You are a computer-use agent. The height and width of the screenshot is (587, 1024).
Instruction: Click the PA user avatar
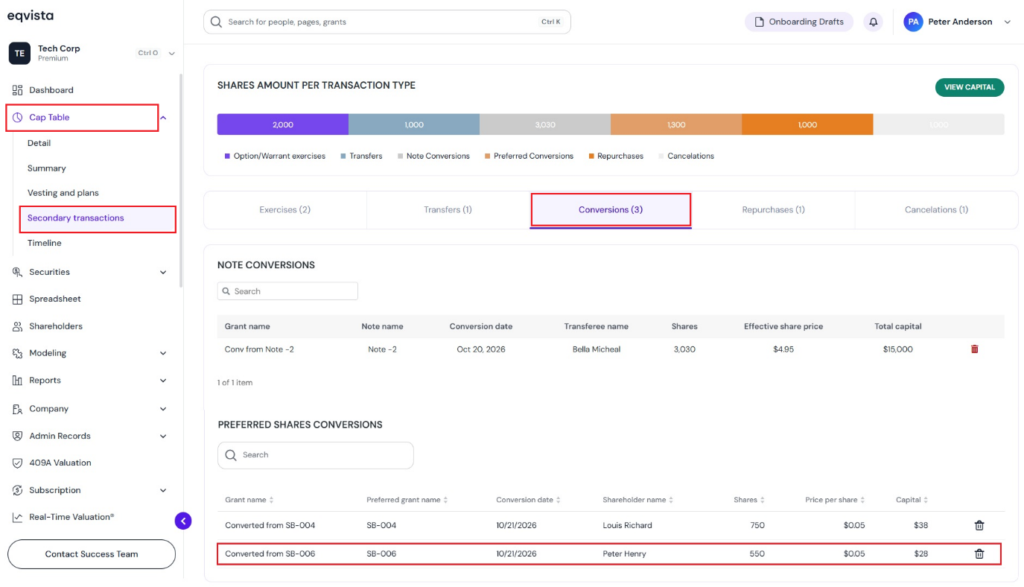[x=913, y=22]
